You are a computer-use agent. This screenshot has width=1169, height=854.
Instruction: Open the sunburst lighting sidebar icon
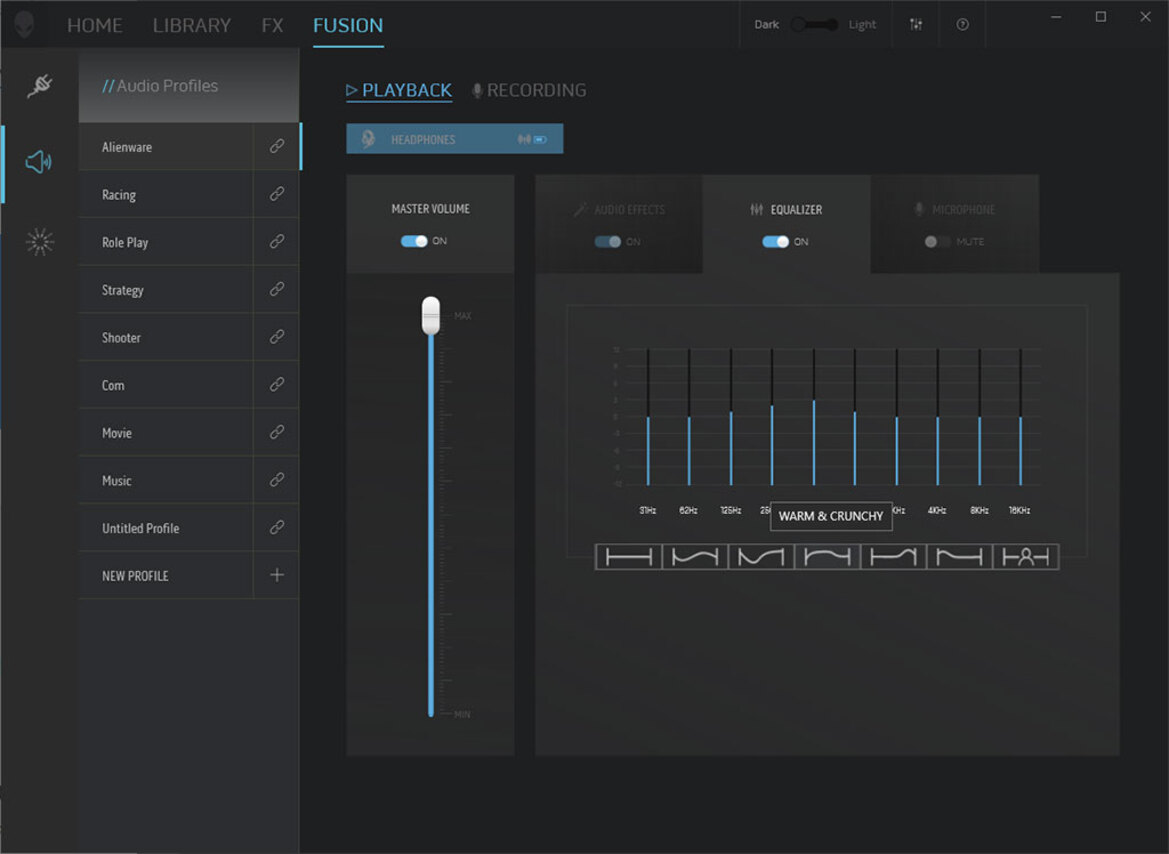40,242
